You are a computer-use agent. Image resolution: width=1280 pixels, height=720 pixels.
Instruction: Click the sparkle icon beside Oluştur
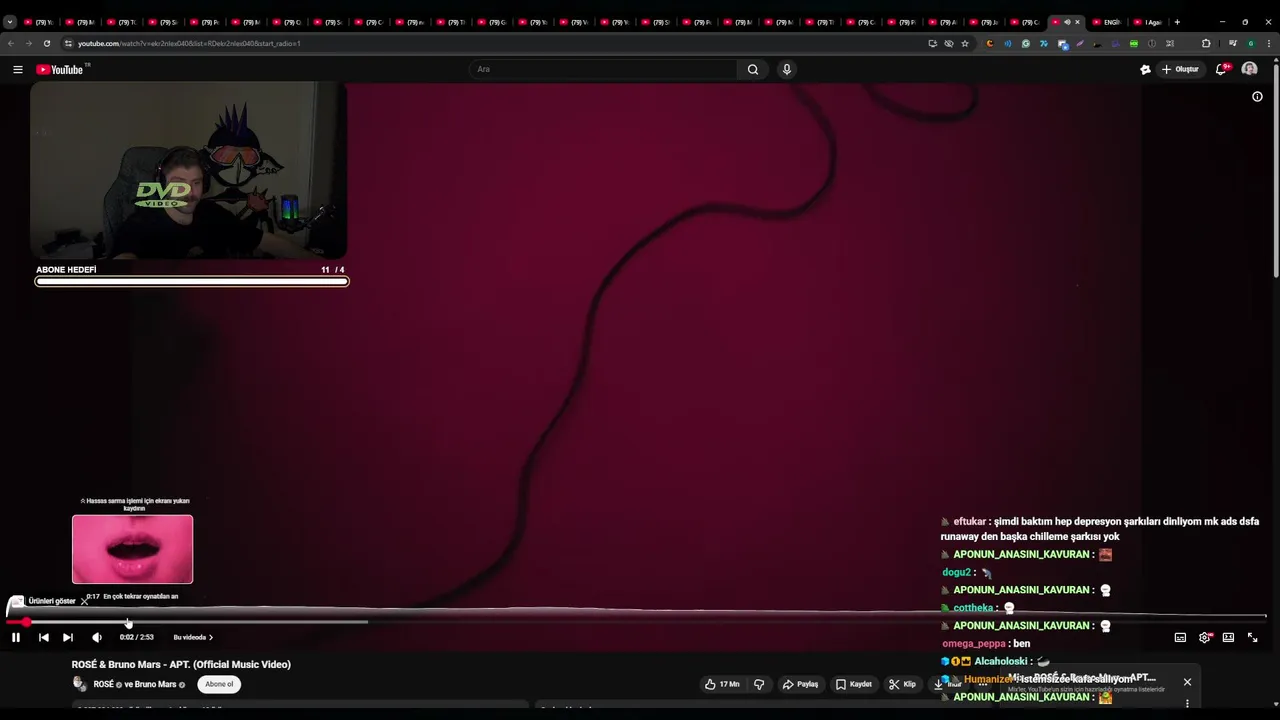click(x=1145, y=69)
